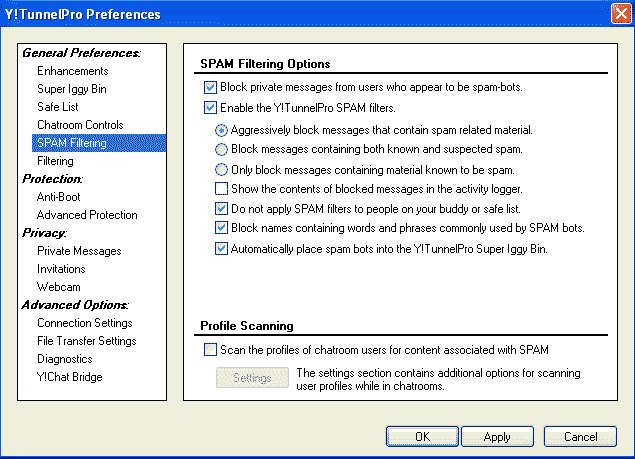Select Y!Chat Bridge in Advanced Options
Screen dimensions: 635x459
pos(69,377)
